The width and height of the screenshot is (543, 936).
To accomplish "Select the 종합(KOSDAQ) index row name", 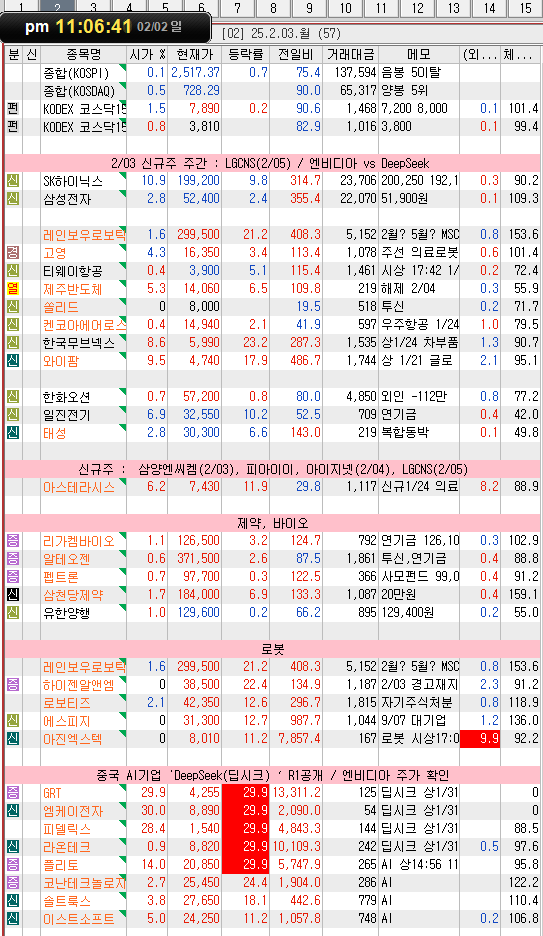I will (x=79, y=91).
